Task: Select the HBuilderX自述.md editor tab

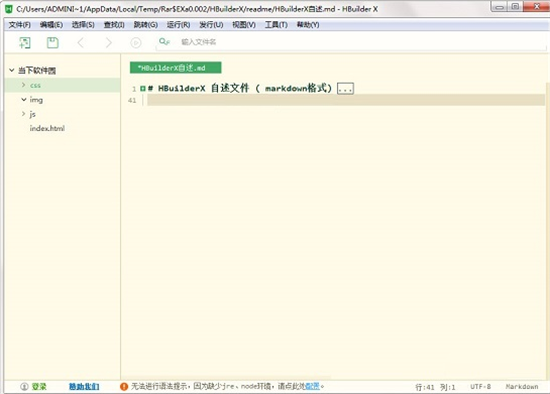Action: coord(175,68)
